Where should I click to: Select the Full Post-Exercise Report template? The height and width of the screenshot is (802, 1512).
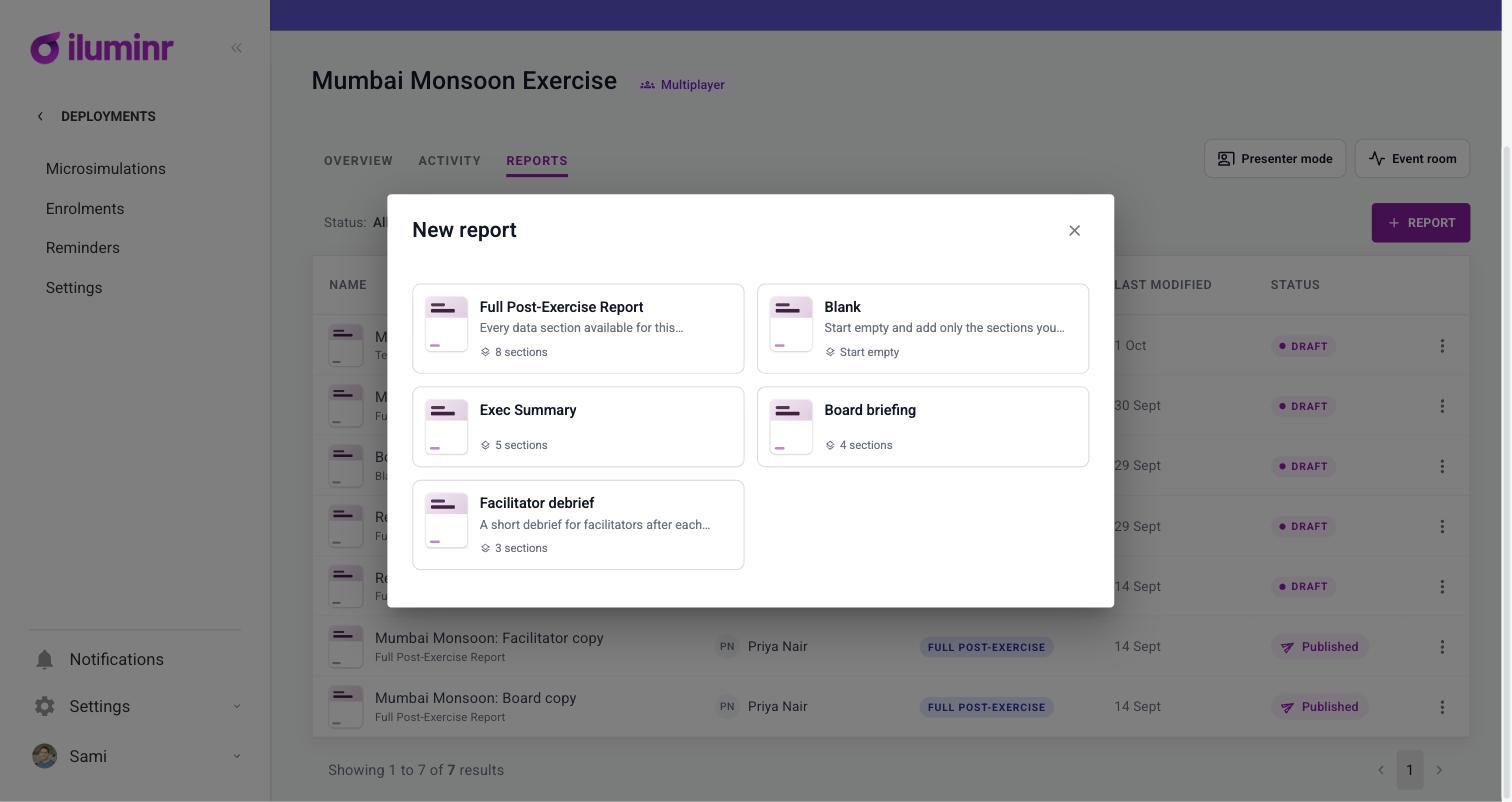pyautogui.click(x=578, y=329)
